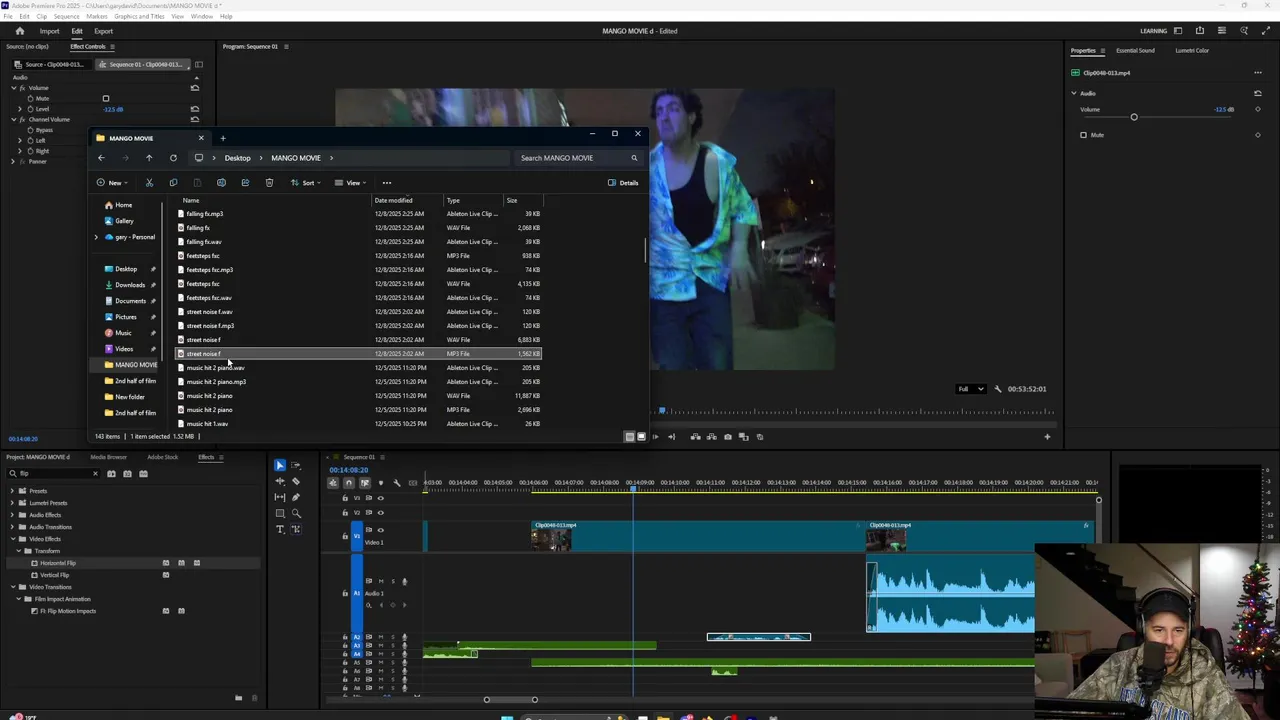Reset Audio properties in Properties panel
Screen dimensions: 1280x720
point(1258,93)
